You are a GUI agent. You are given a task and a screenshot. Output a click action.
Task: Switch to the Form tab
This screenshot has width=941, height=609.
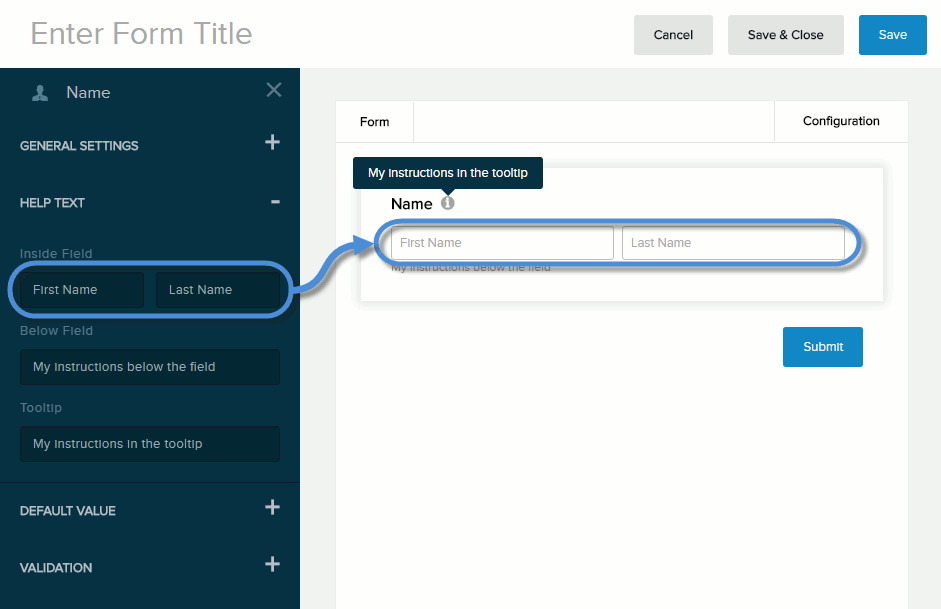point(374,122)
